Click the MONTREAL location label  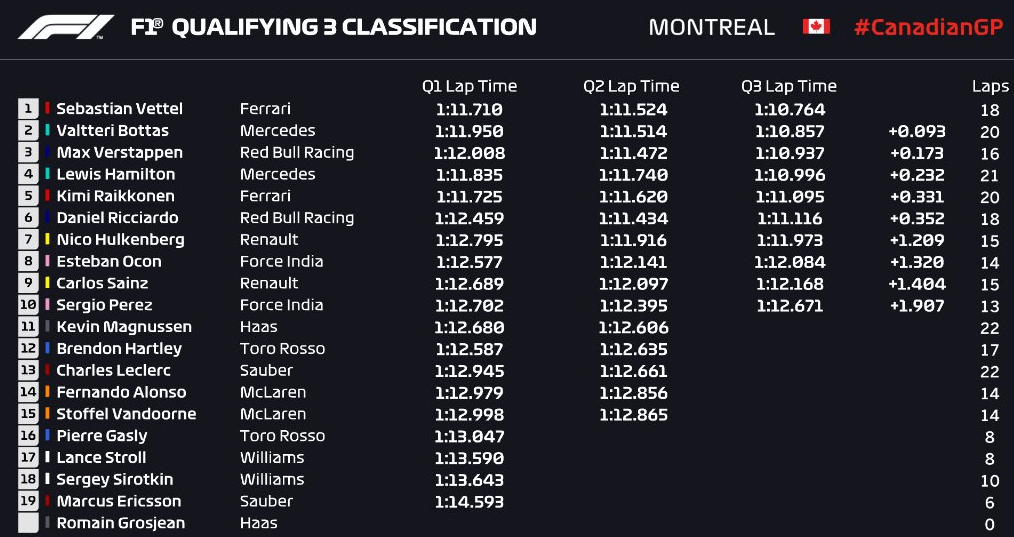711,27
